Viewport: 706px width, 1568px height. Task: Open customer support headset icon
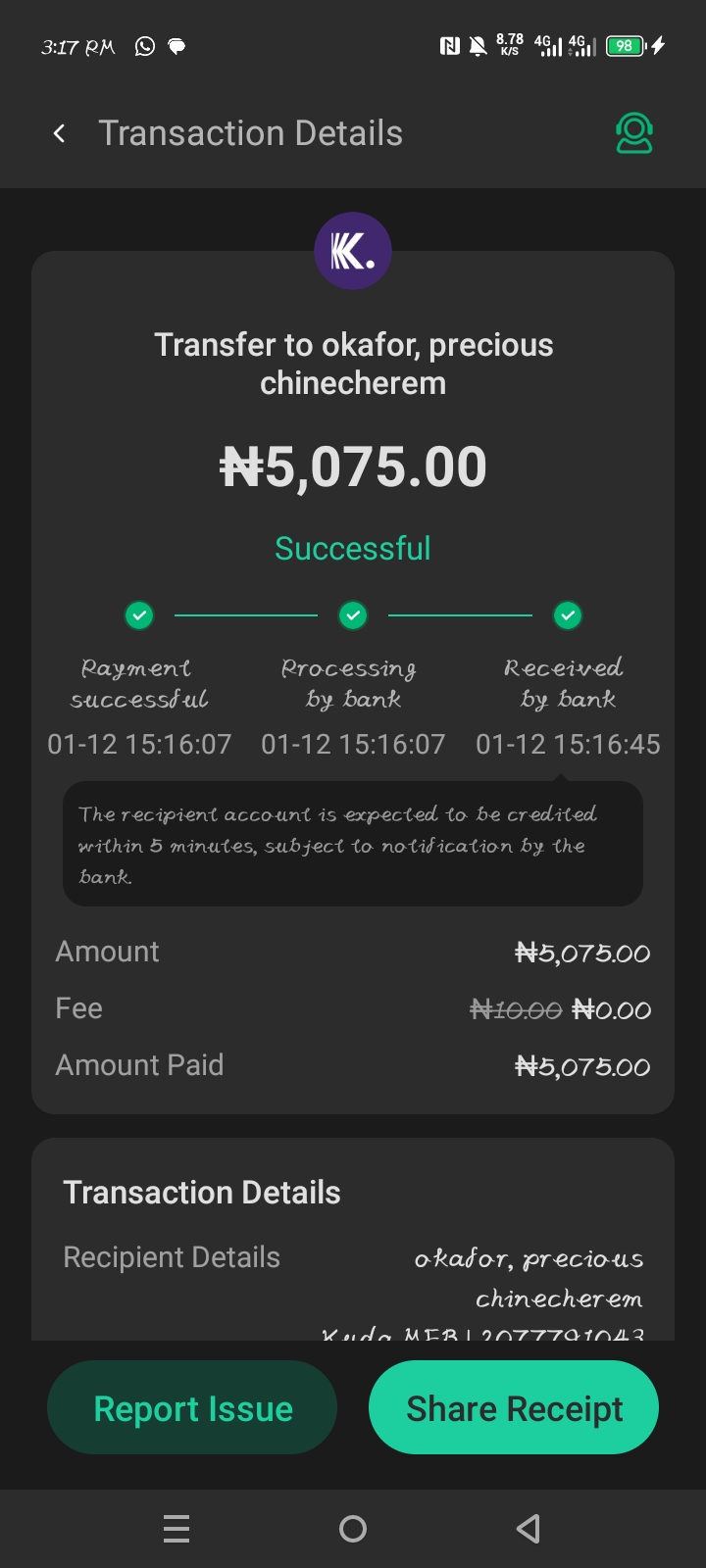coord(633,133)
